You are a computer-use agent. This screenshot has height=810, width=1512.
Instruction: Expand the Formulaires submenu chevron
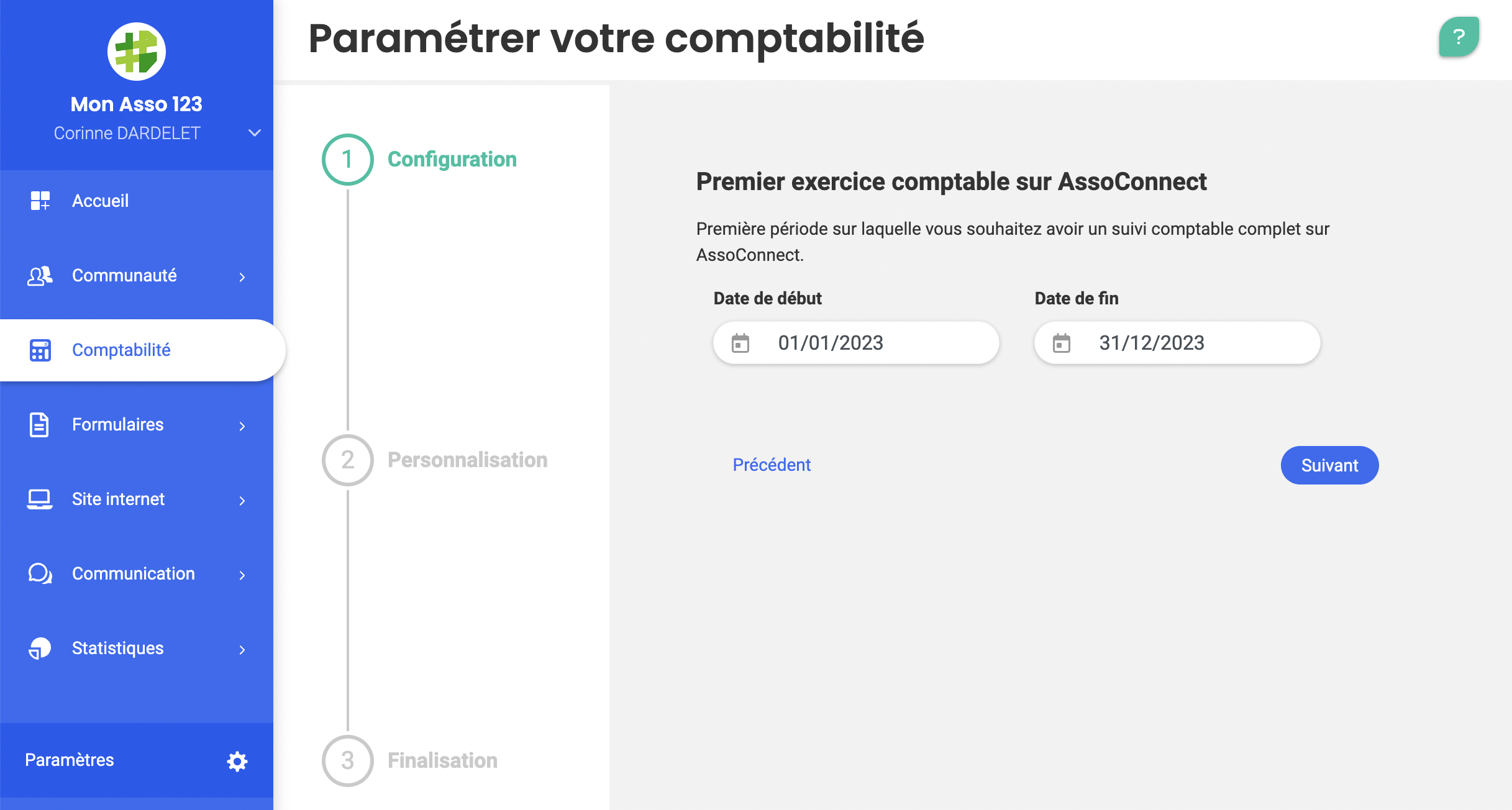[x=242, y=426]
